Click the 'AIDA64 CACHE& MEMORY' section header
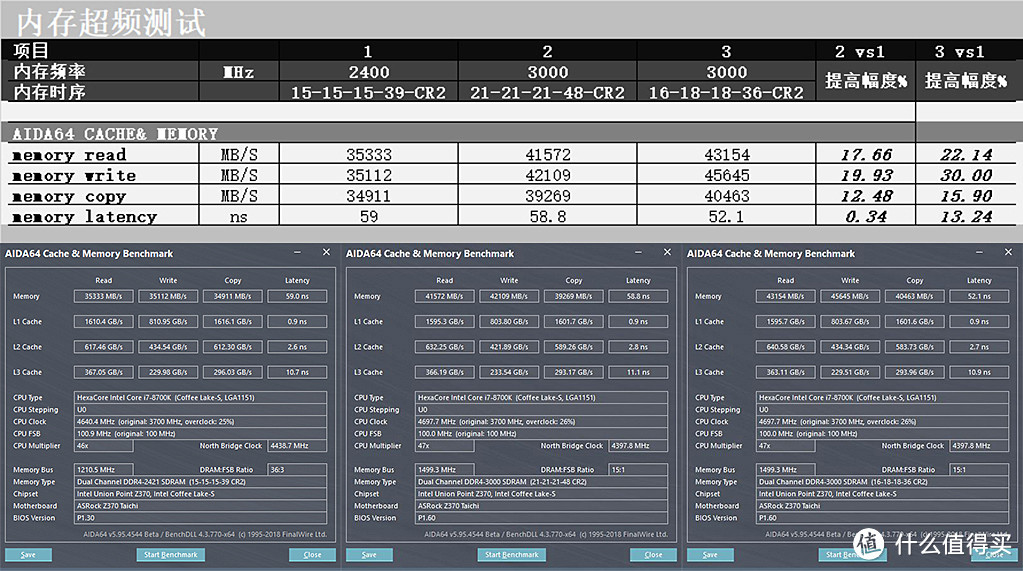1023x571 pixels. point(115,134)
